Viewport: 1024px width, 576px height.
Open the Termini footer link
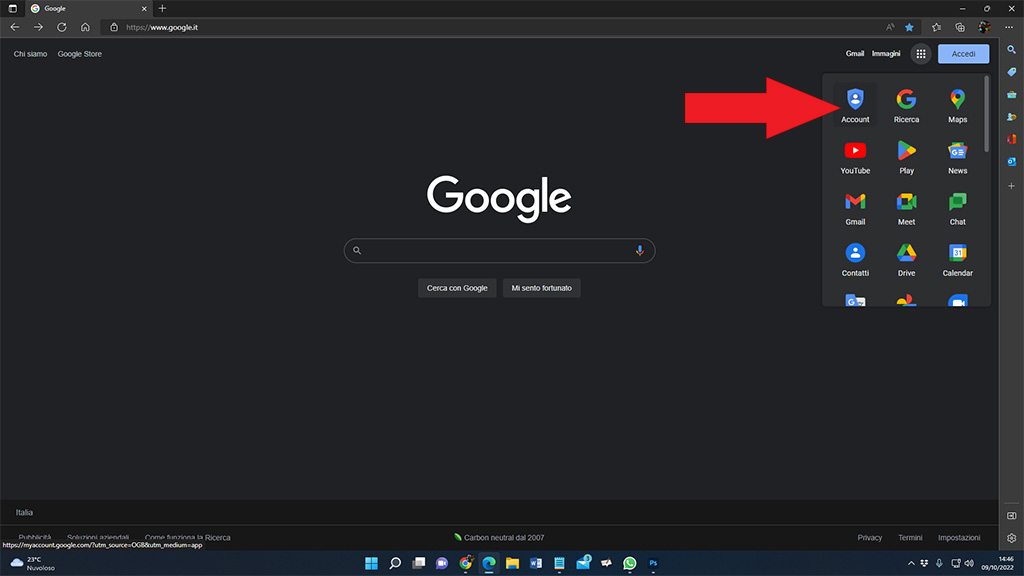pos(910,537)
